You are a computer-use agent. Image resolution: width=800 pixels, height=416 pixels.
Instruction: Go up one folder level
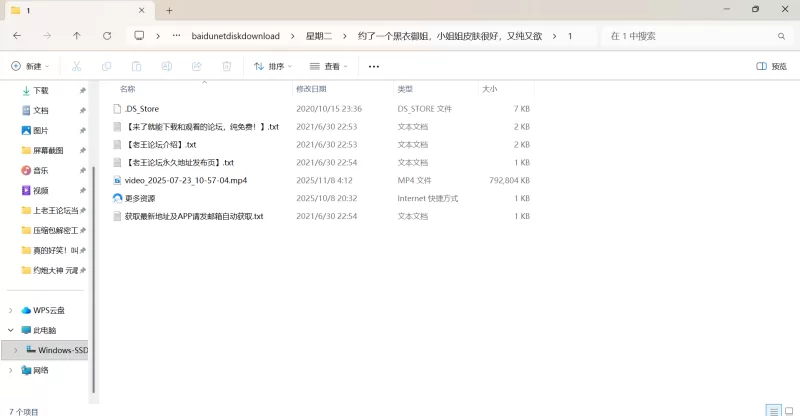(x=77, y=35)
